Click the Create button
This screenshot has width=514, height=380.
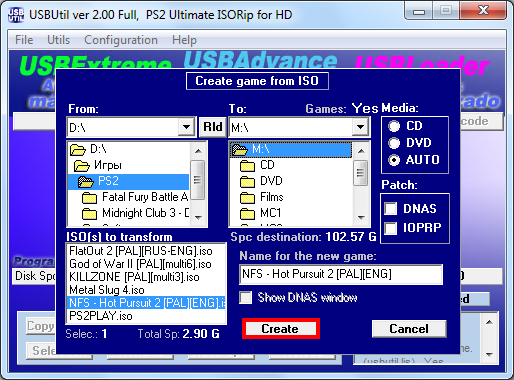click(281, 329)
